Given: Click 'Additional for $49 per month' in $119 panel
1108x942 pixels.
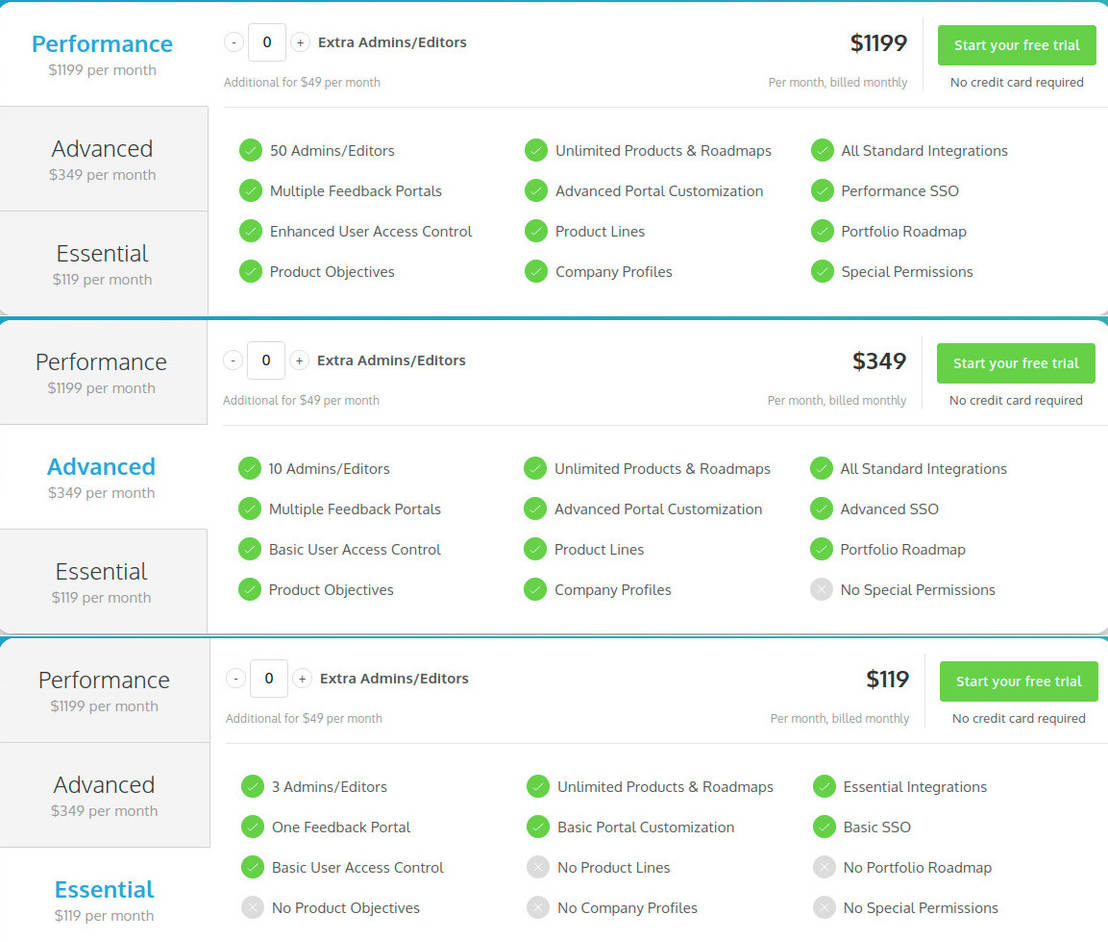Looking at the screenshot, I should (304, 718).
